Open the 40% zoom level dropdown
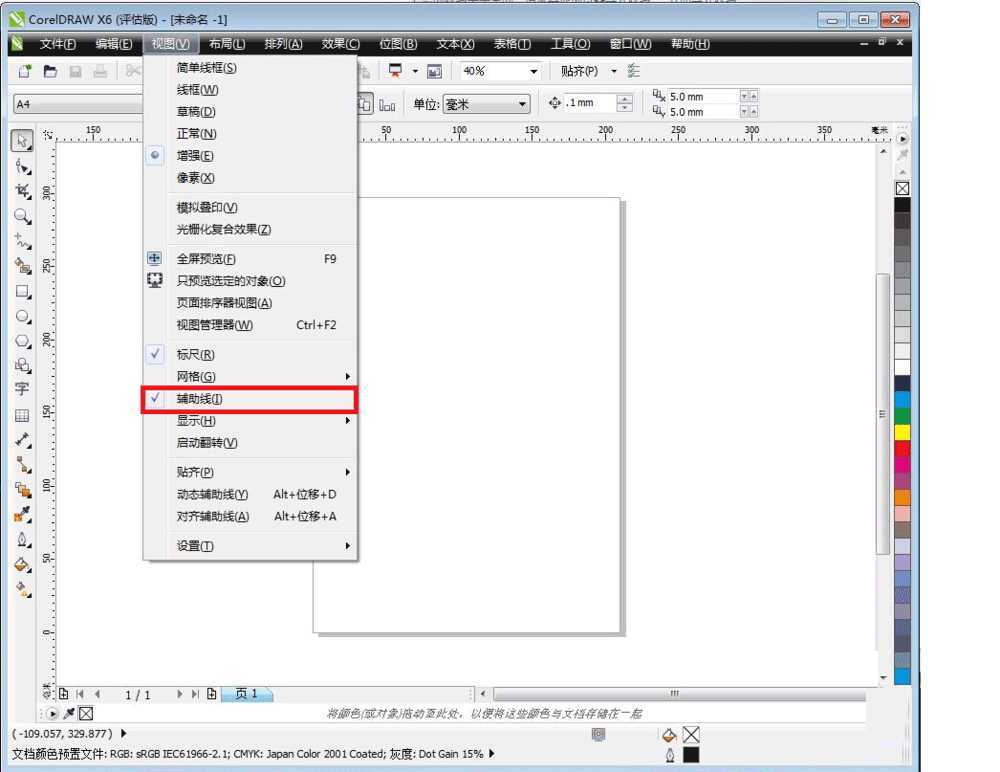The height and width of the screenshot is (772, 1000). tap(534, 71)
